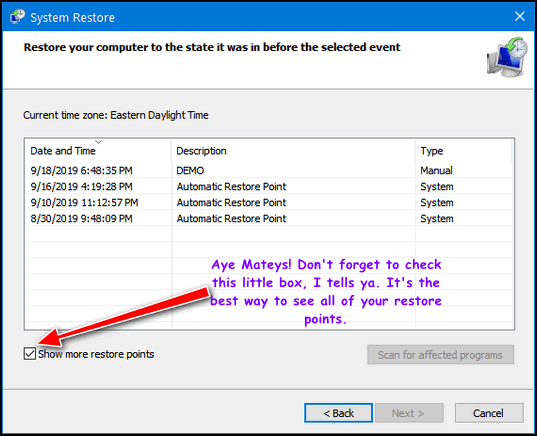Sort list by Type column header
Screen dimensions: 537x436
tap(464, 151)
